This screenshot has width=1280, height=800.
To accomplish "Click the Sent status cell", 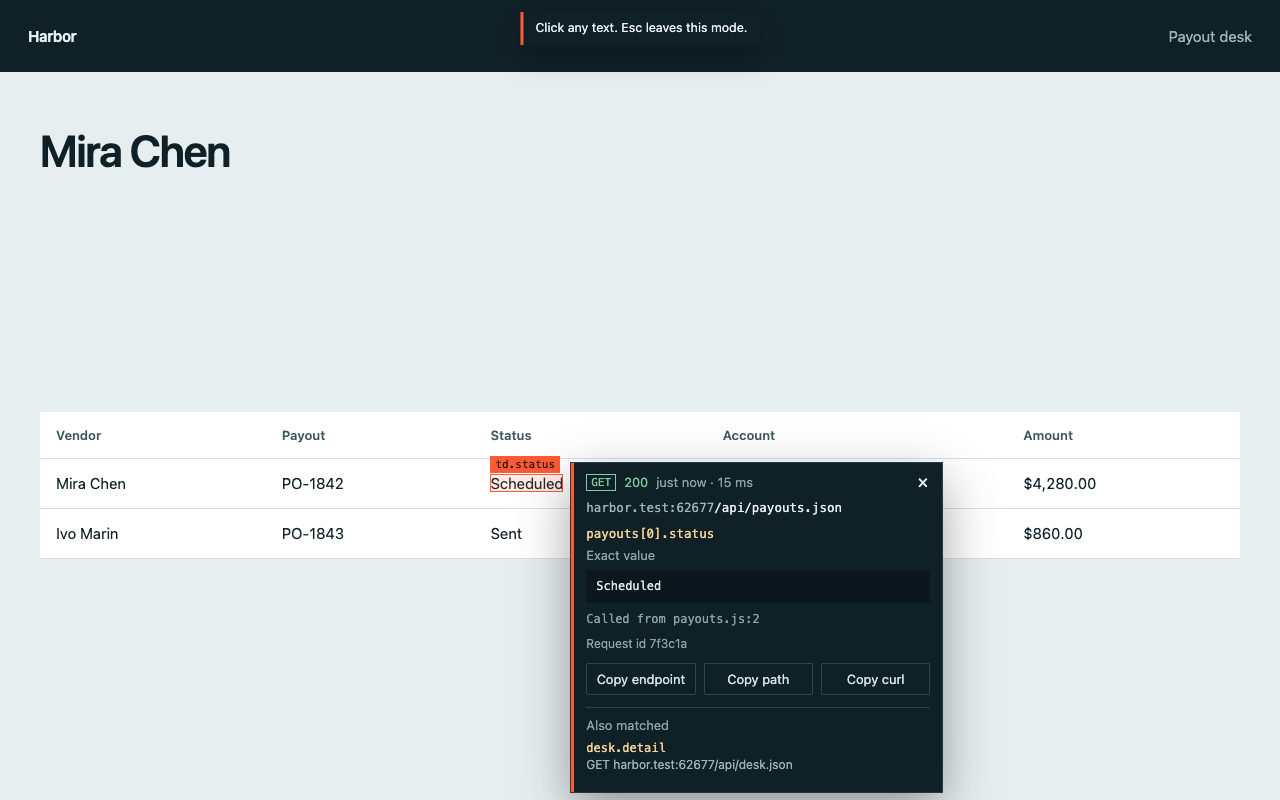I will point(506,534).
